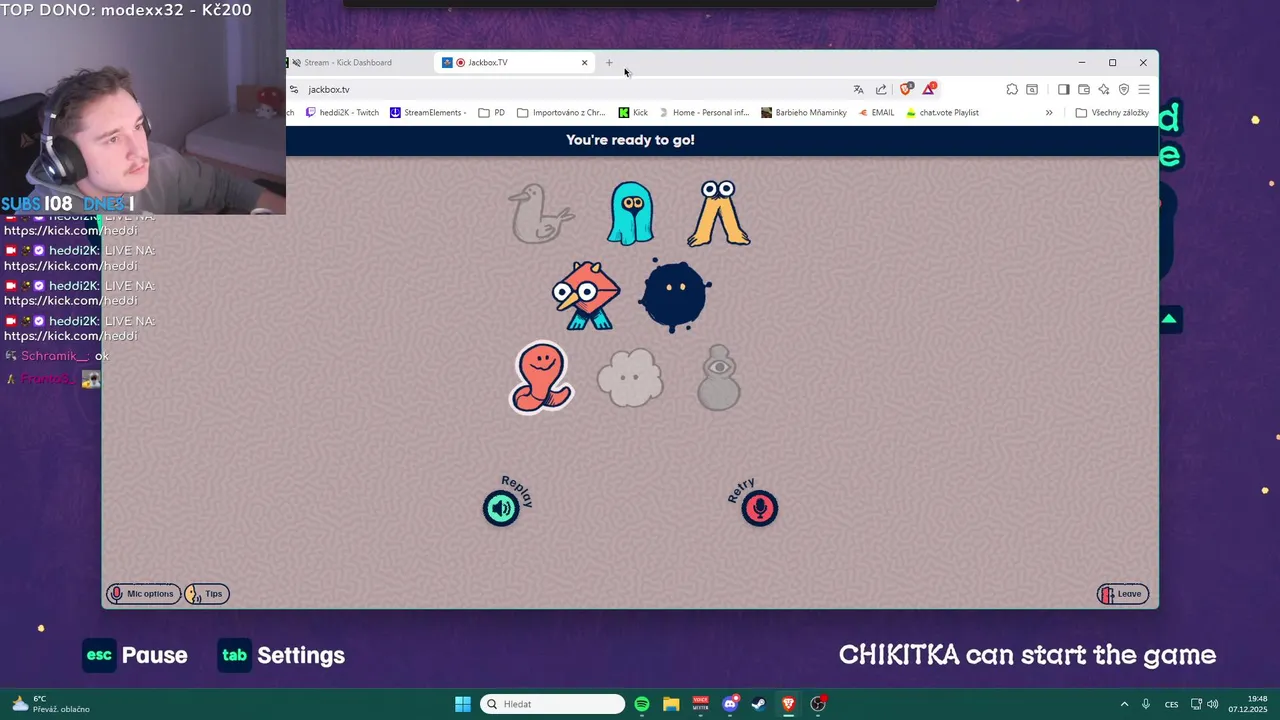Select the orange bird-faced fish character
1280x720 pixels.
pos(587,296)
